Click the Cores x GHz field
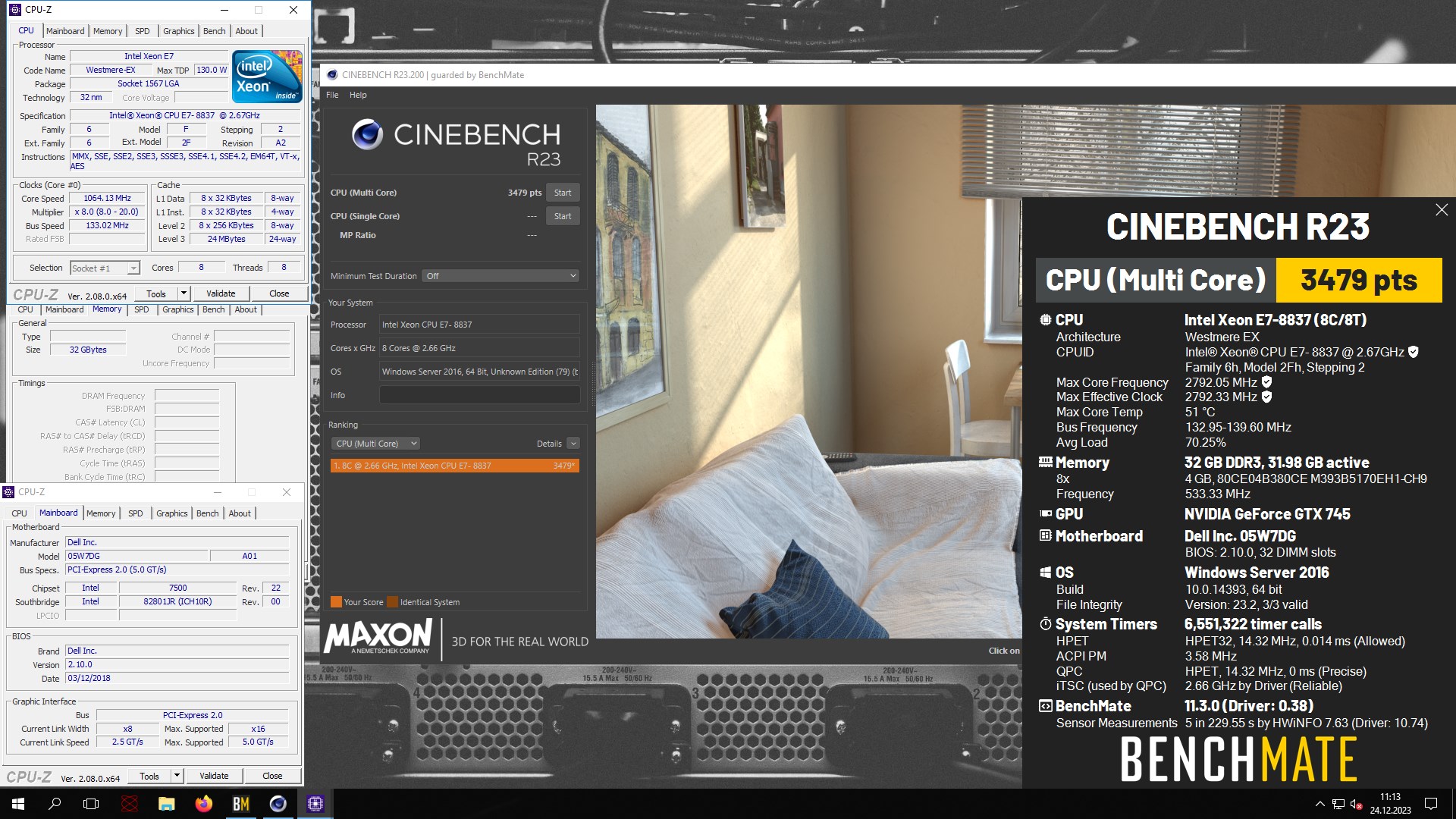The height and width of the screenshot is (819, 1456). click(479, 348)
